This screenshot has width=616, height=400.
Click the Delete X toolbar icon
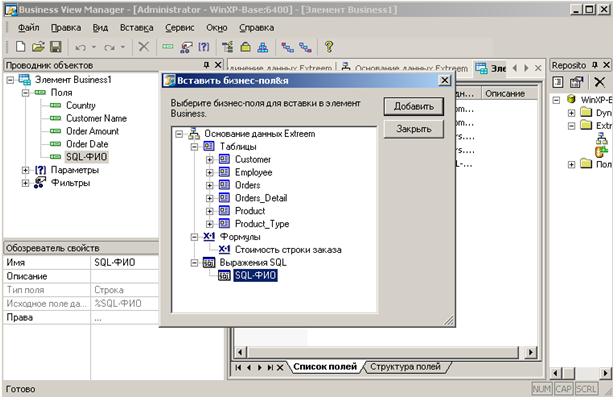click(144, 47)
